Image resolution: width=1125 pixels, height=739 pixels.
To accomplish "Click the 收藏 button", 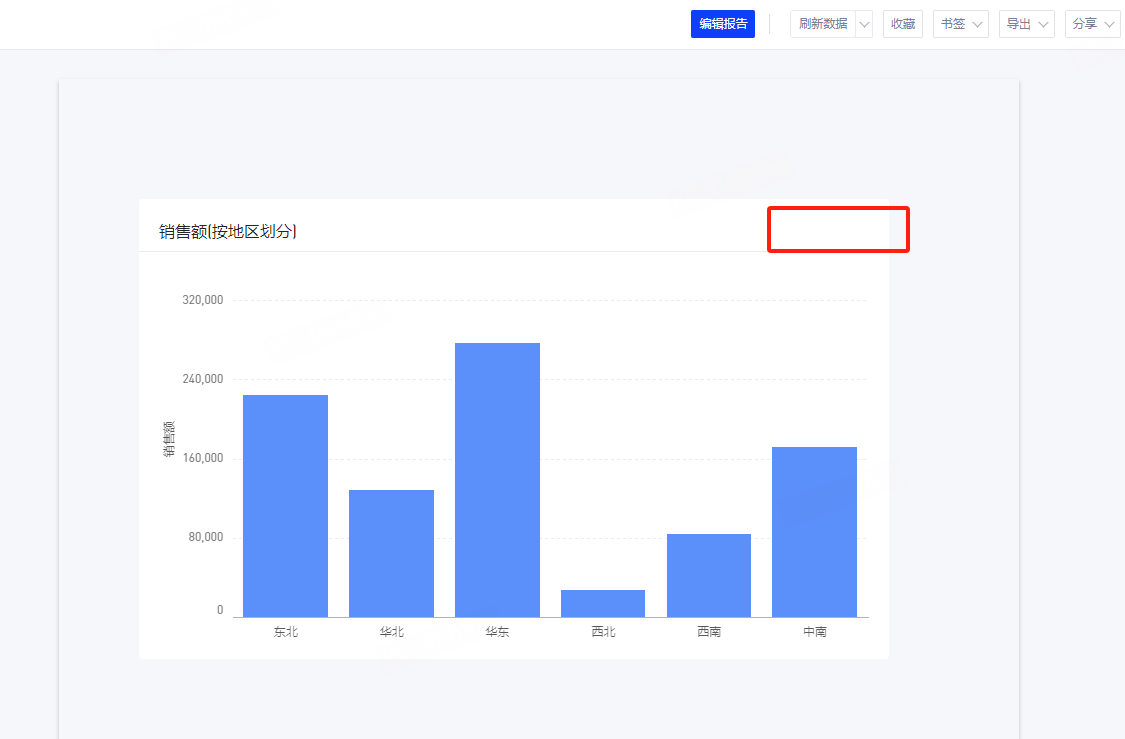I will coord(902,24).
